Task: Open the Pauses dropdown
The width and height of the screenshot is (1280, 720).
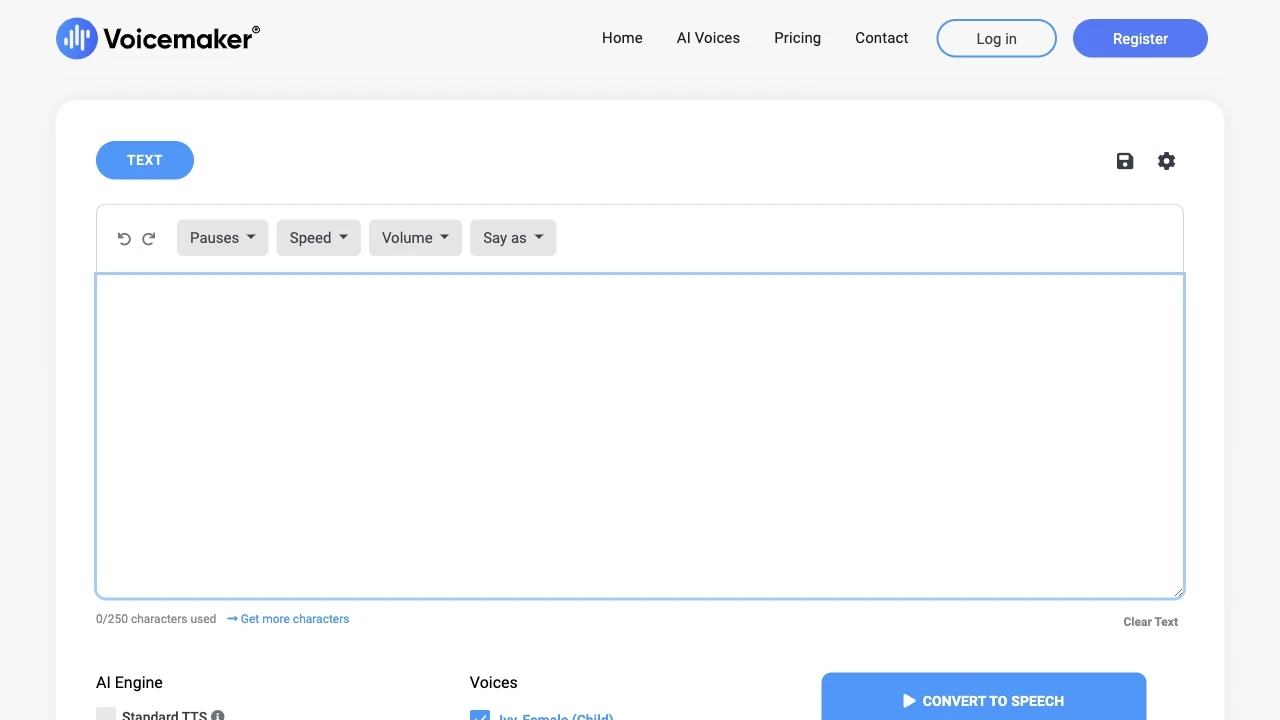Action: pos(222,237)
